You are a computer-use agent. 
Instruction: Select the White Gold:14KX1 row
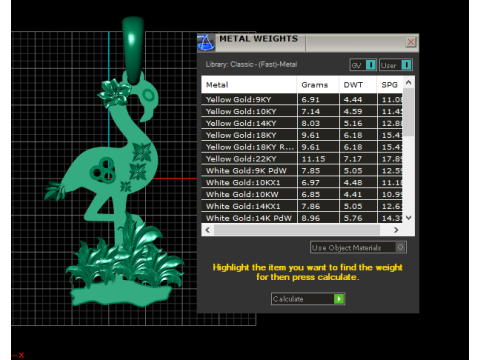tap(302, 206)
